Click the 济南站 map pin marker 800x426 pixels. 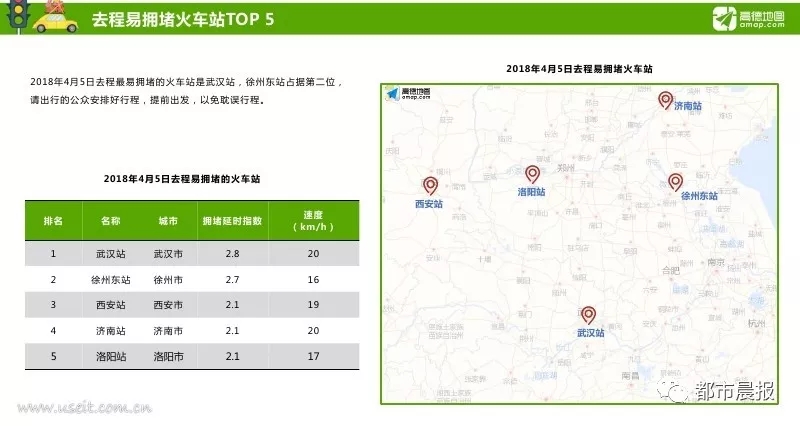pyautogui.click(x=665, y=99)
